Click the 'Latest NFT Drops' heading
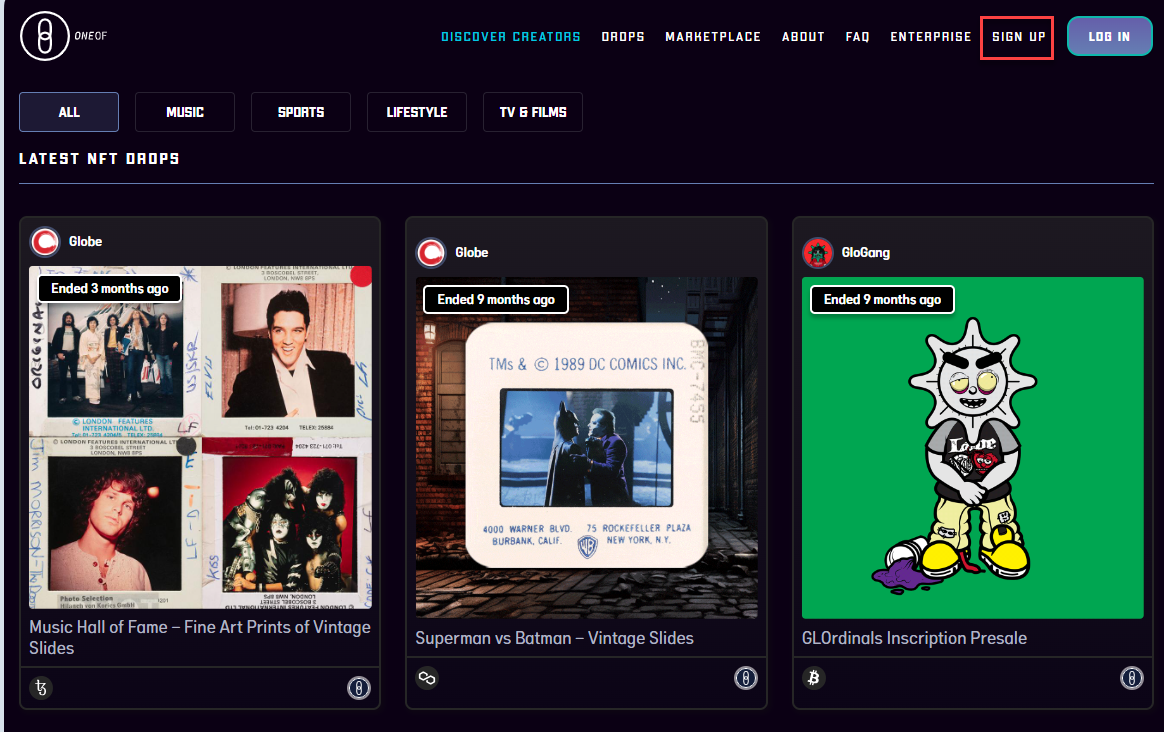Image resolution: width=1164 pixels, height=732 pixels. tap(99, 158)
